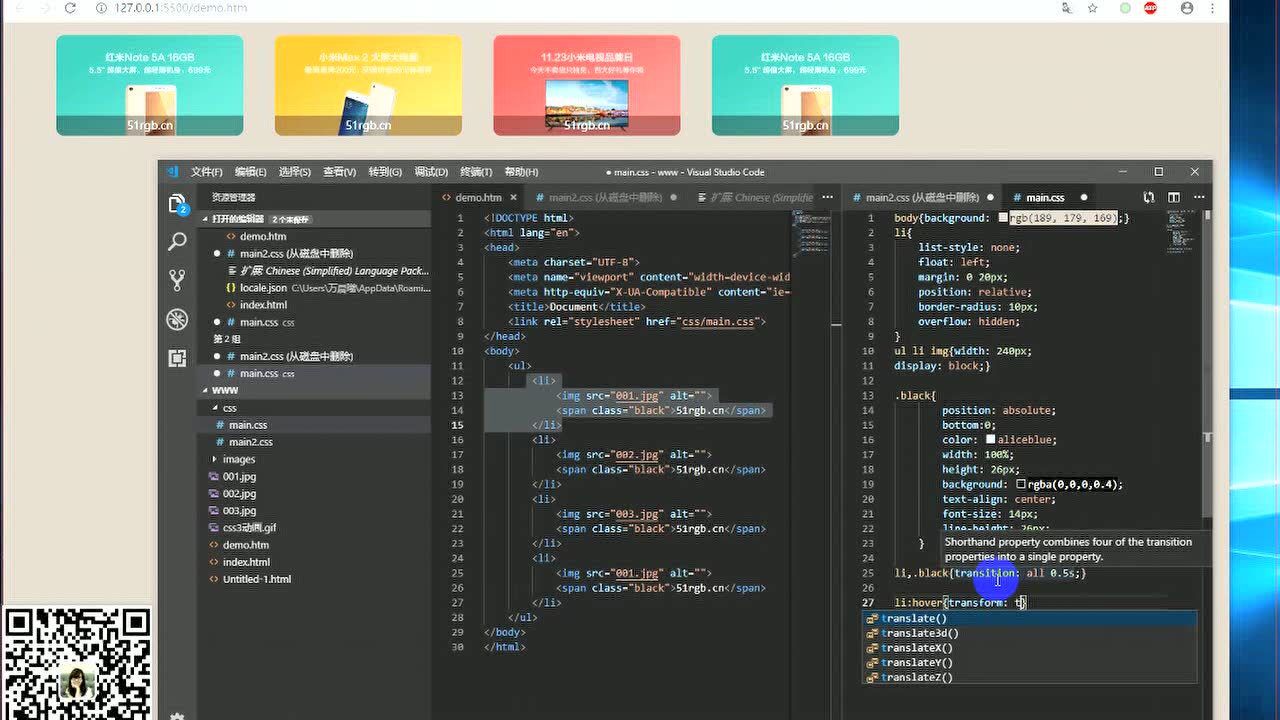Click the 小米Max 2 yellow product card
This screenshot has height=720, width=1280.
tap(368, 85)
